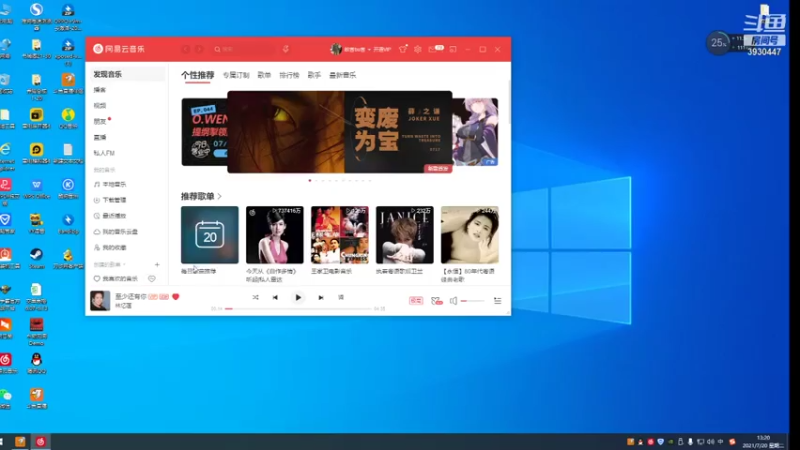Screen dimensions: 800x450
Task: Open listen-to-identify song microphone icon
Action: (x=286, y=49)
